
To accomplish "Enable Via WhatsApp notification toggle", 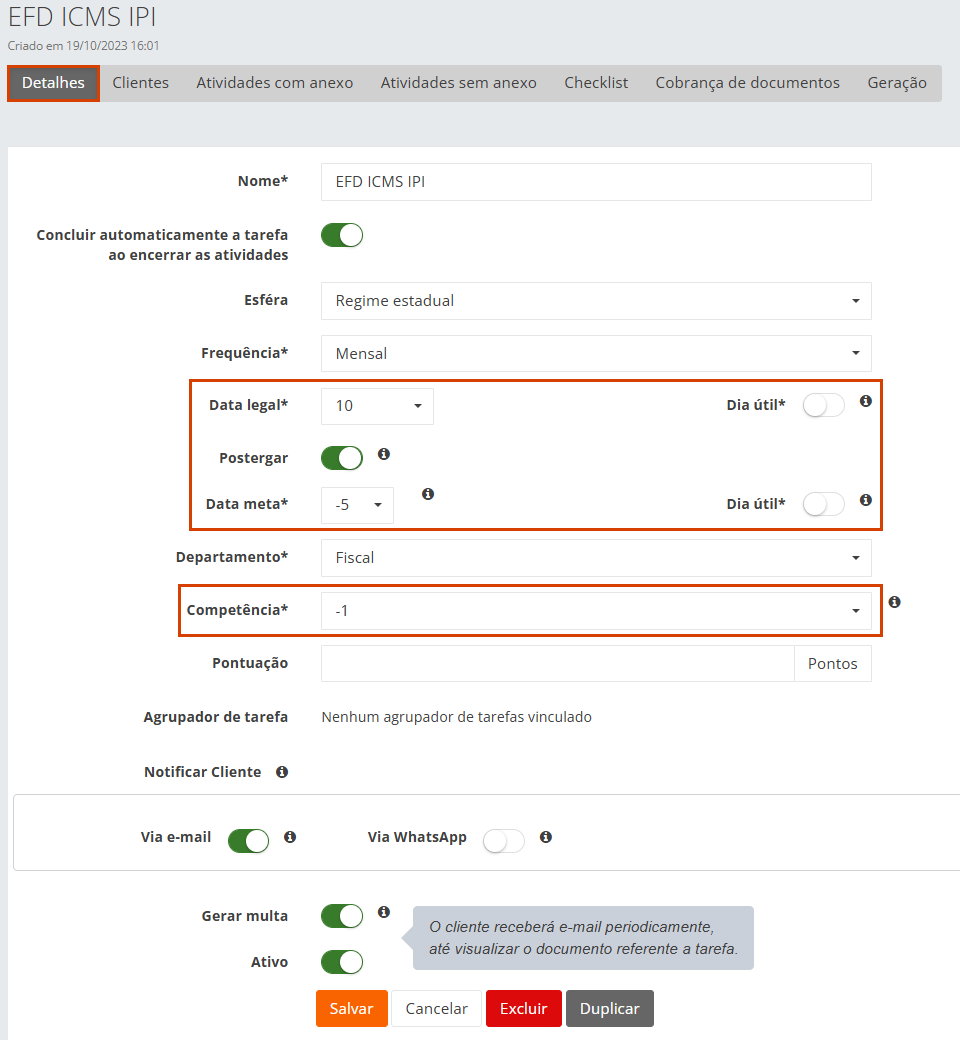I will 504,841.
